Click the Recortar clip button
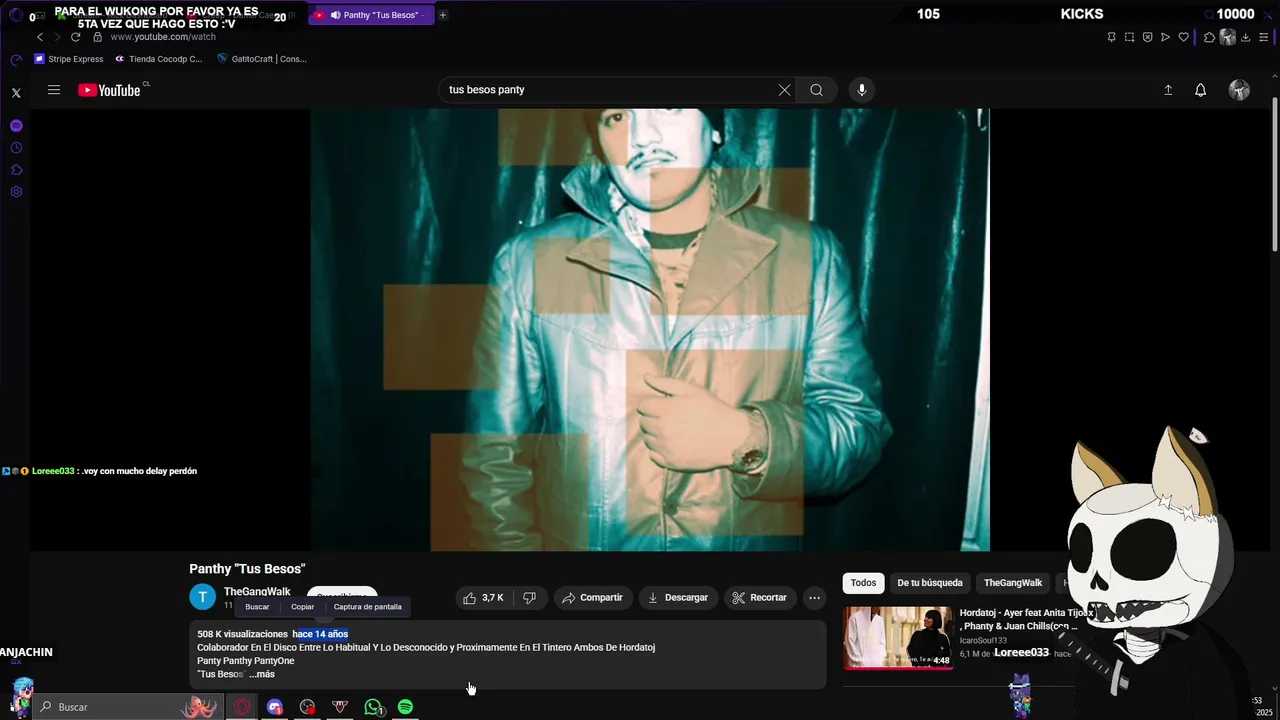The height and width of the screenshot is (720, 1280). (760, 598)
